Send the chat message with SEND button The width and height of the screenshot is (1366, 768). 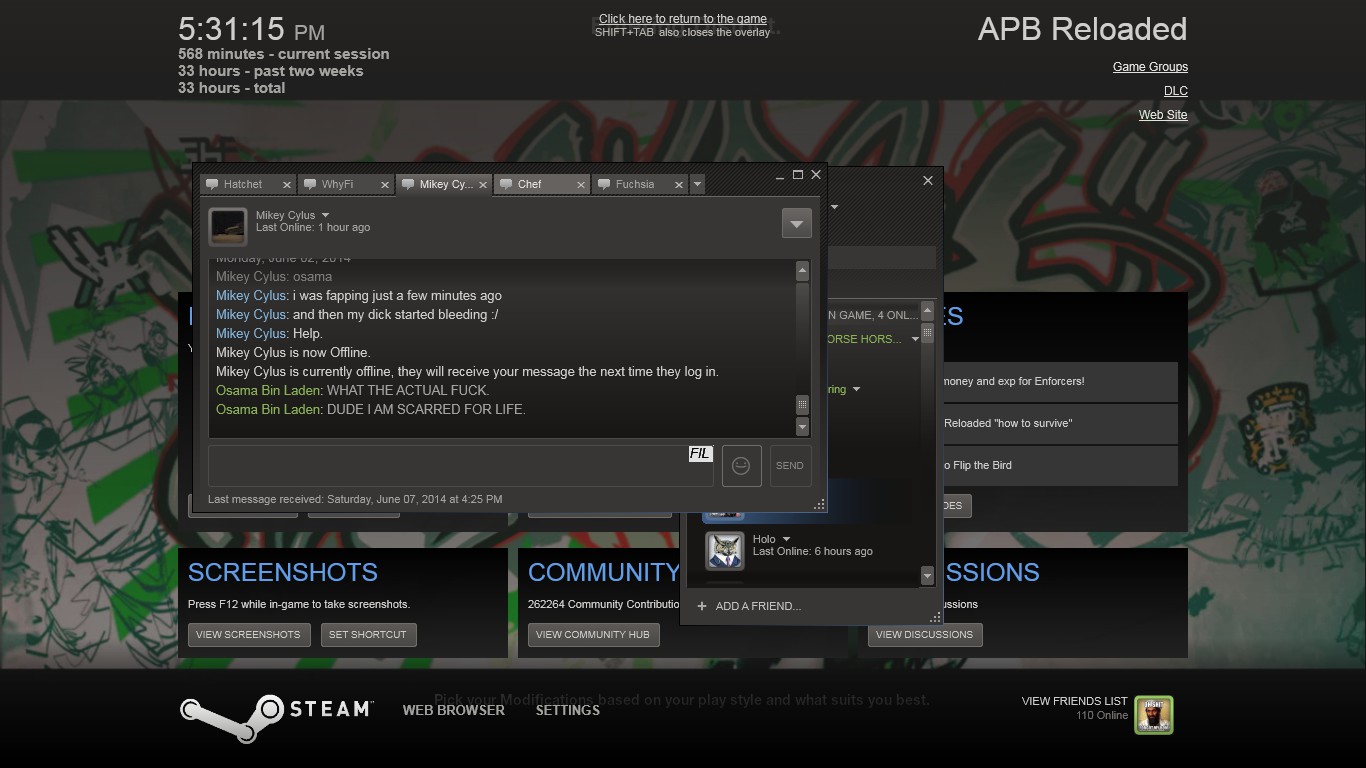[x=790, y=466]
